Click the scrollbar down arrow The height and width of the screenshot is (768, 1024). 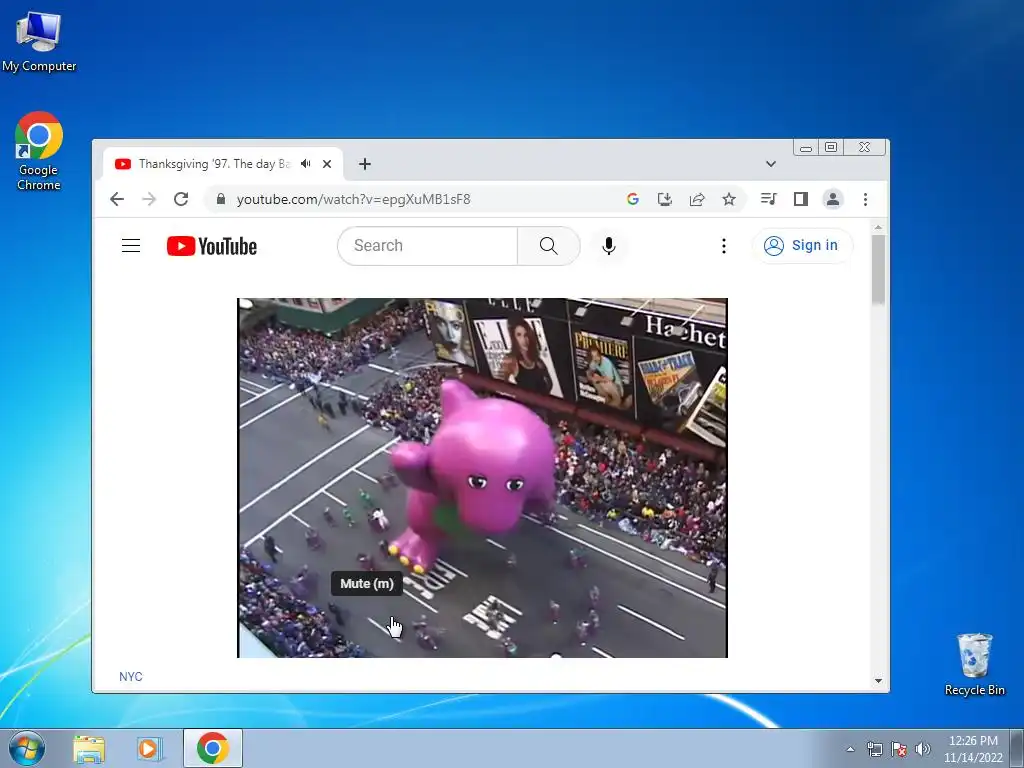pos(878,680)
